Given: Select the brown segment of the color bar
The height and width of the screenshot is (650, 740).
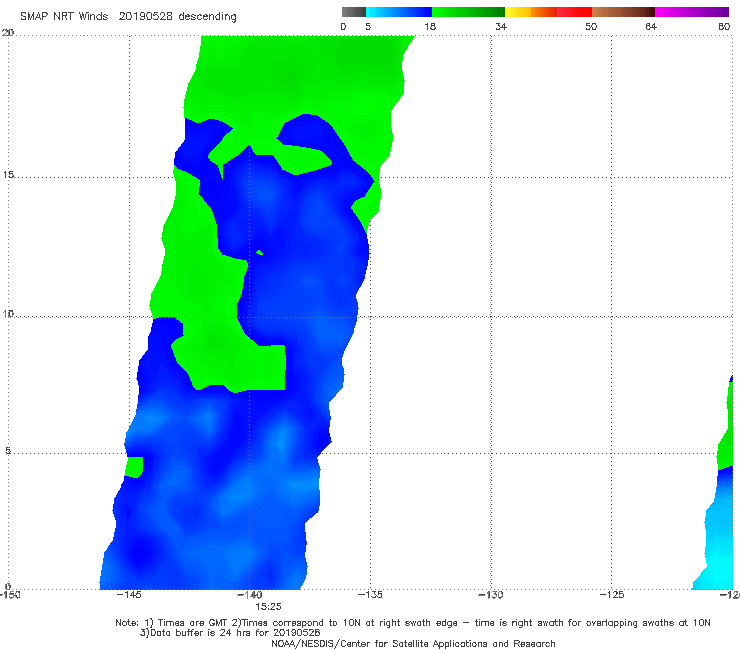Looking at the screenshot, I should [x=623, y=12].
